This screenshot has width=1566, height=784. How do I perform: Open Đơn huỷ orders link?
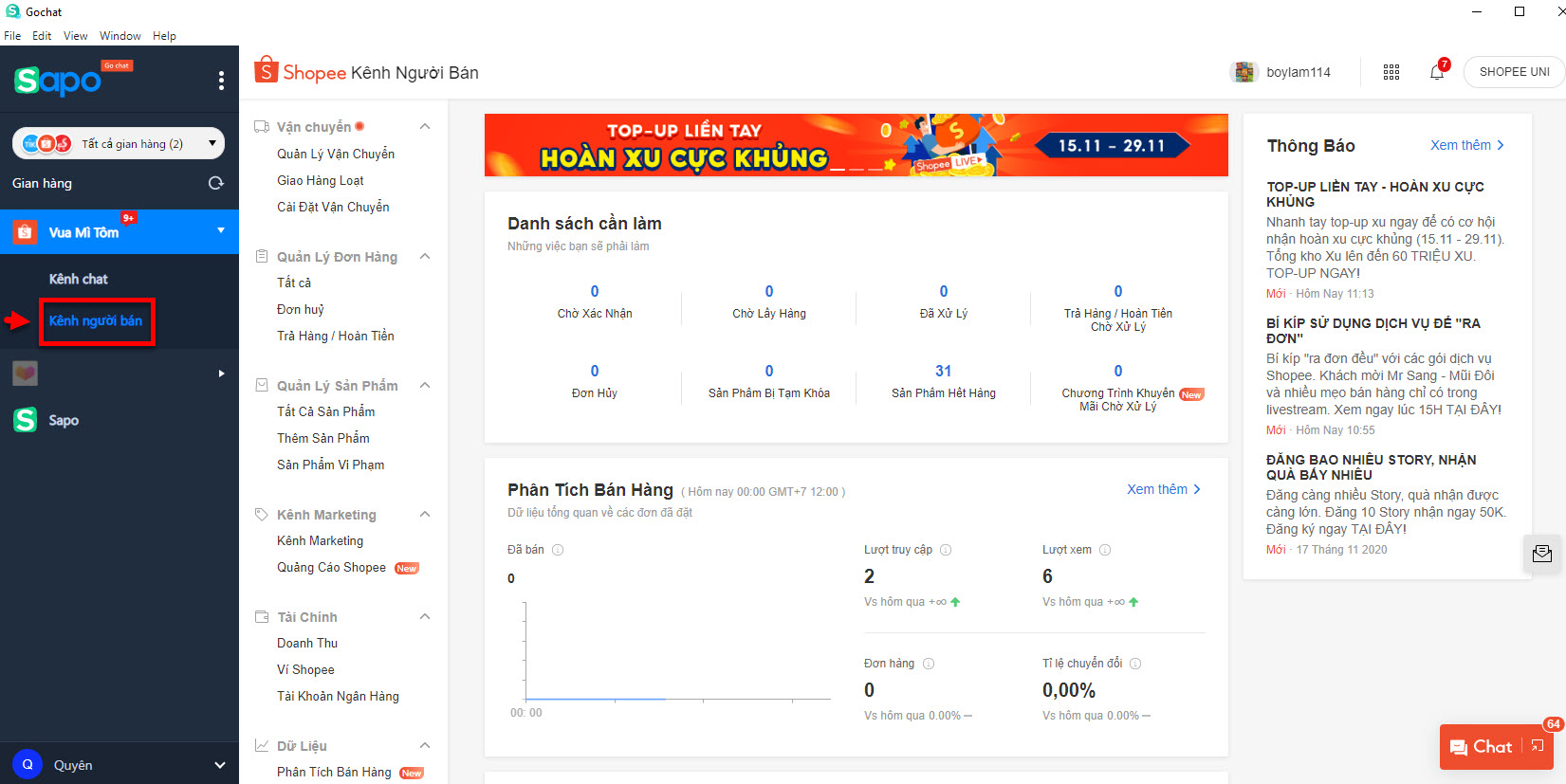pos(301,309)
